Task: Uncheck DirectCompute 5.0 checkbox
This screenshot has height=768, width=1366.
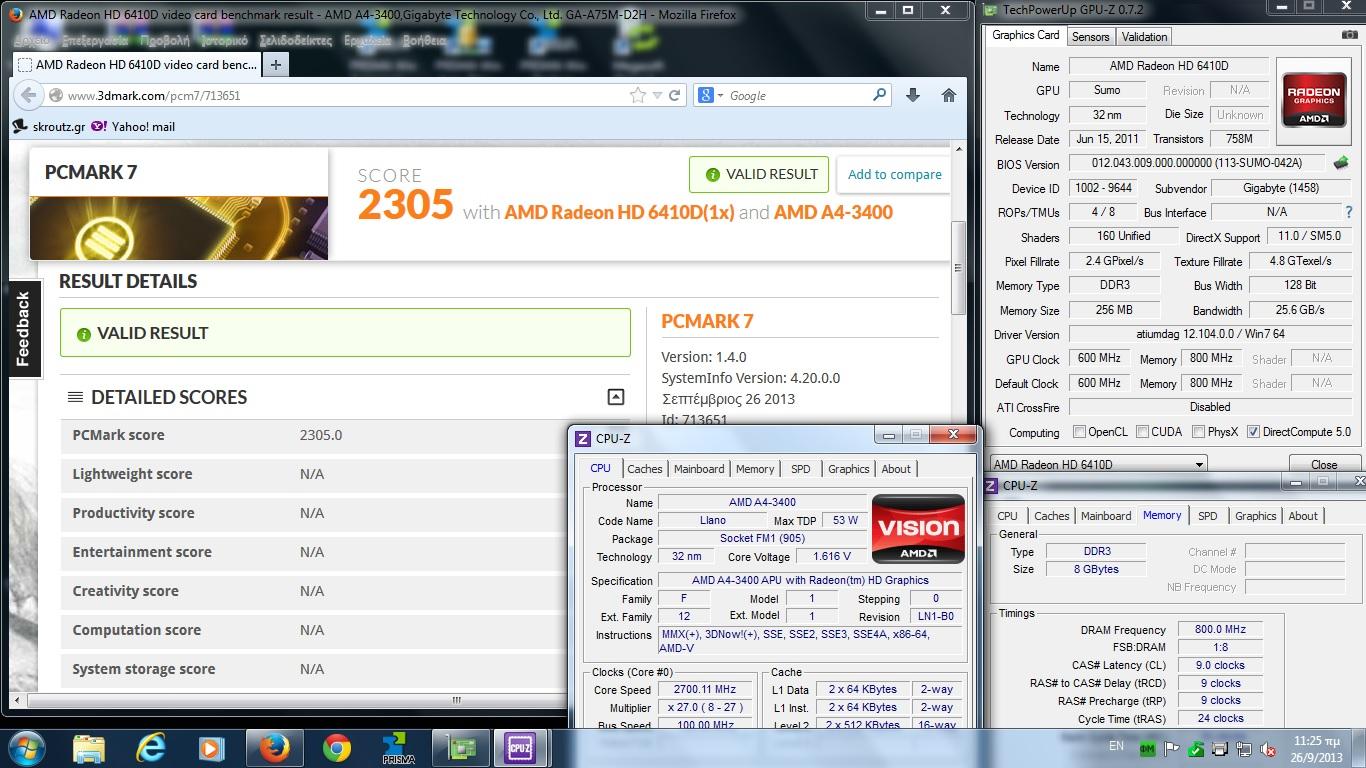Action: (x=1253, y=432)
